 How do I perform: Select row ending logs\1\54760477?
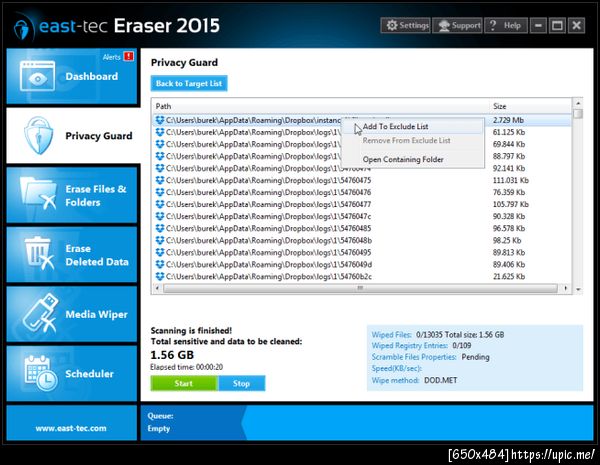pos(362,204)
